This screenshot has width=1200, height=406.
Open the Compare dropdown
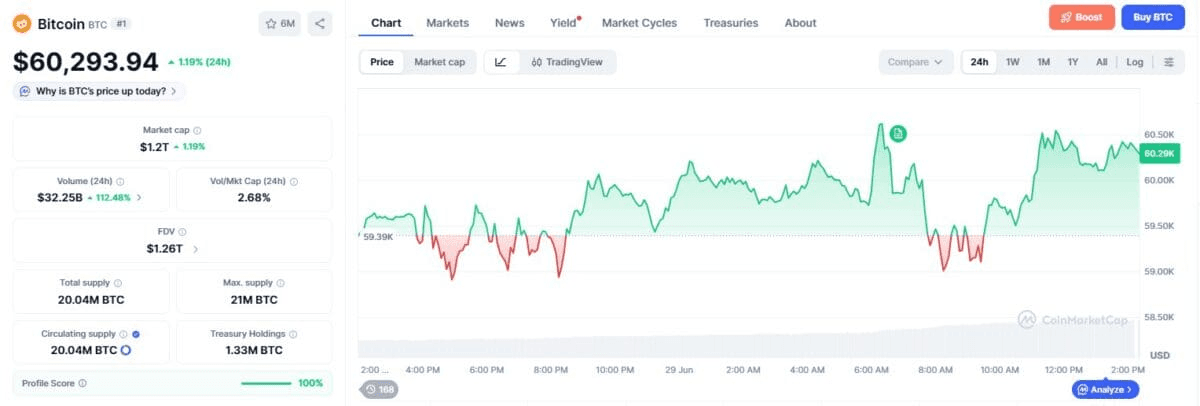[x=915, y=62]
